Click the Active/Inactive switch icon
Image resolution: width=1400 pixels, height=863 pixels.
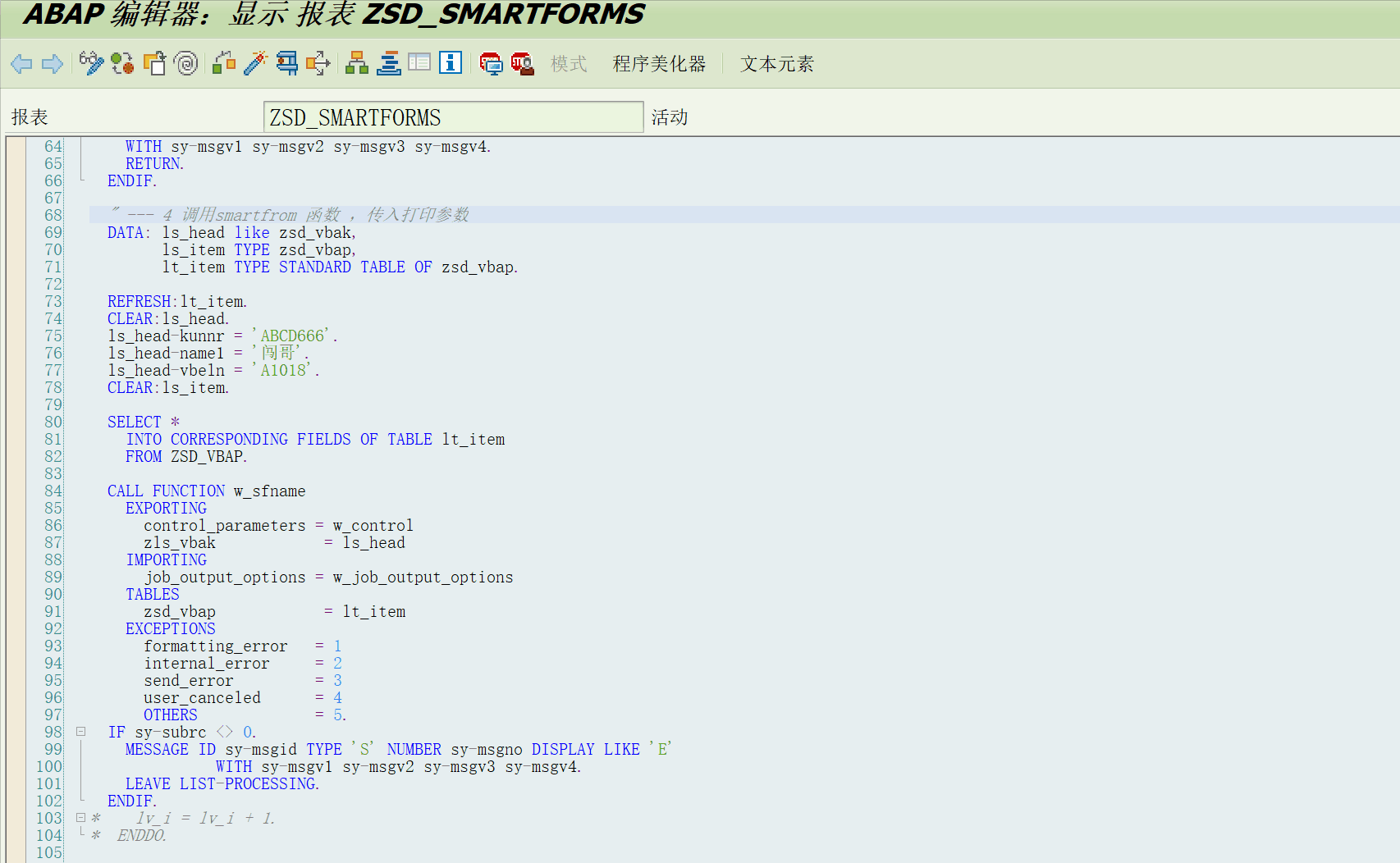tap(123, 63)
